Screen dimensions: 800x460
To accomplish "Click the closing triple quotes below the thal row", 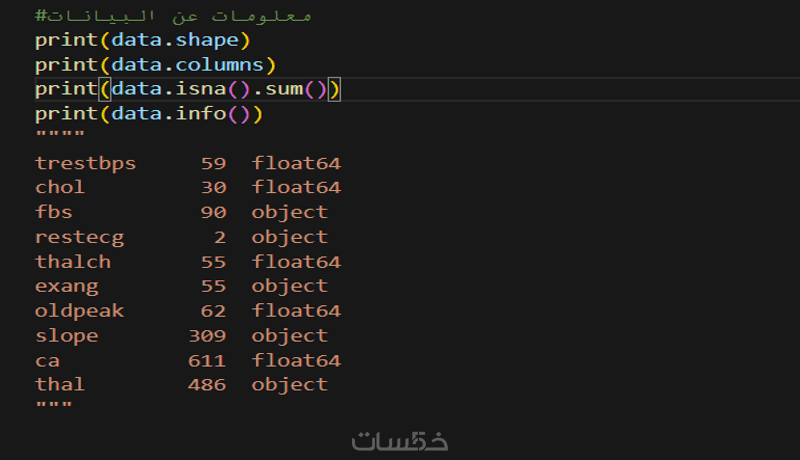I will coord(53,407).
